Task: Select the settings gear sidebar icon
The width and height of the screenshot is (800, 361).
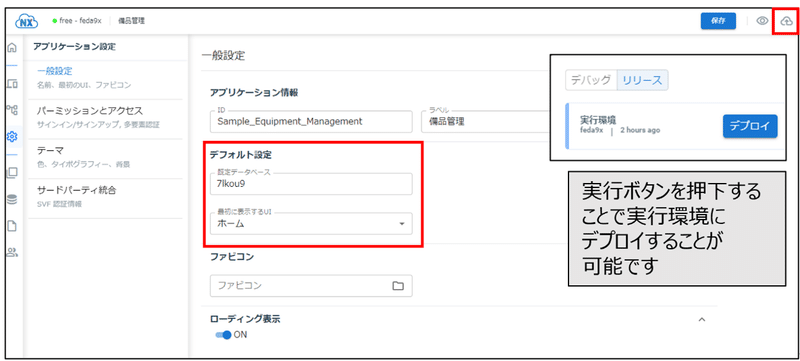Action: 12,136
